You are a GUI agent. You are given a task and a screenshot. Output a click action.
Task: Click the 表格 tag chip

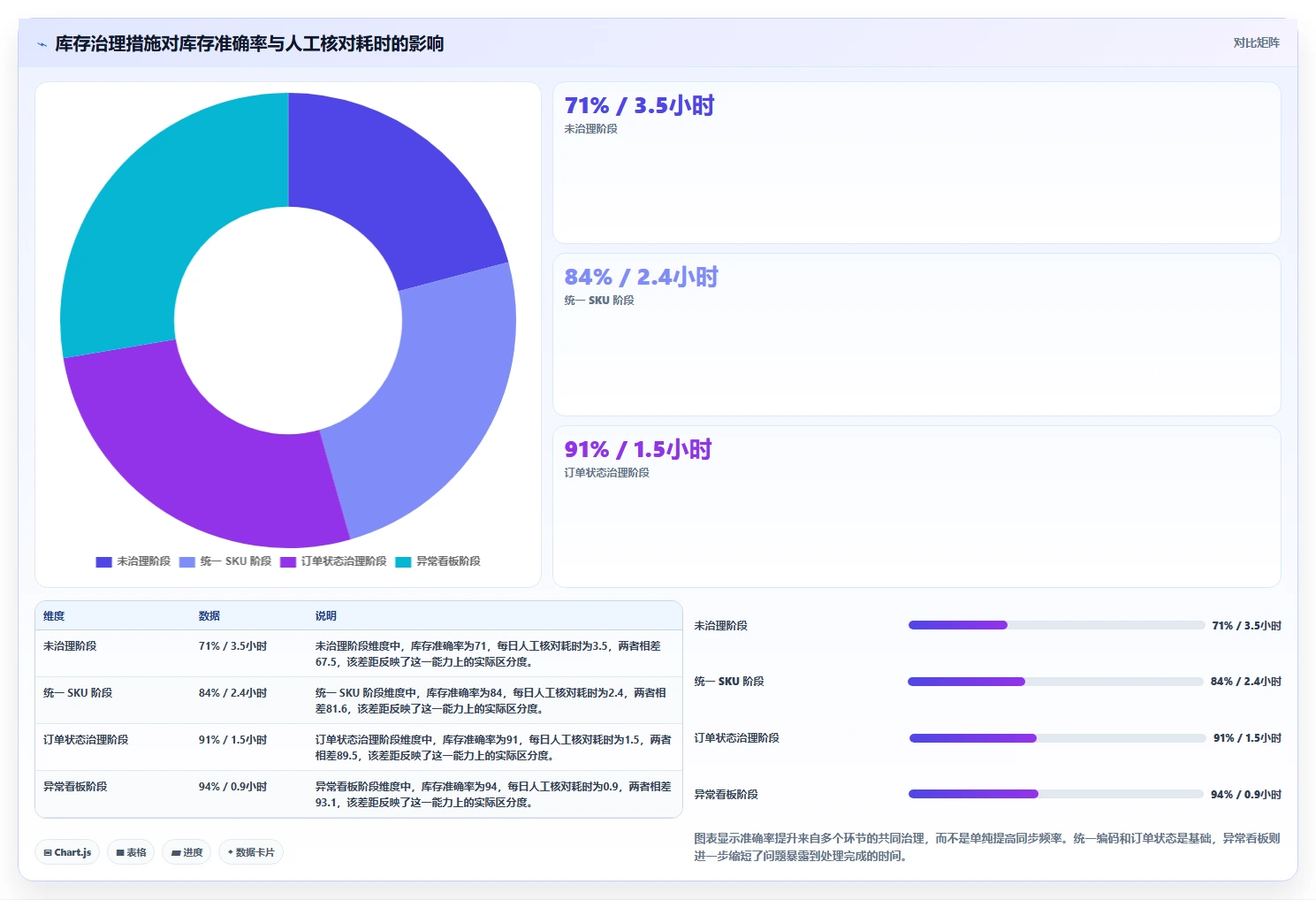tap(131, 852)
